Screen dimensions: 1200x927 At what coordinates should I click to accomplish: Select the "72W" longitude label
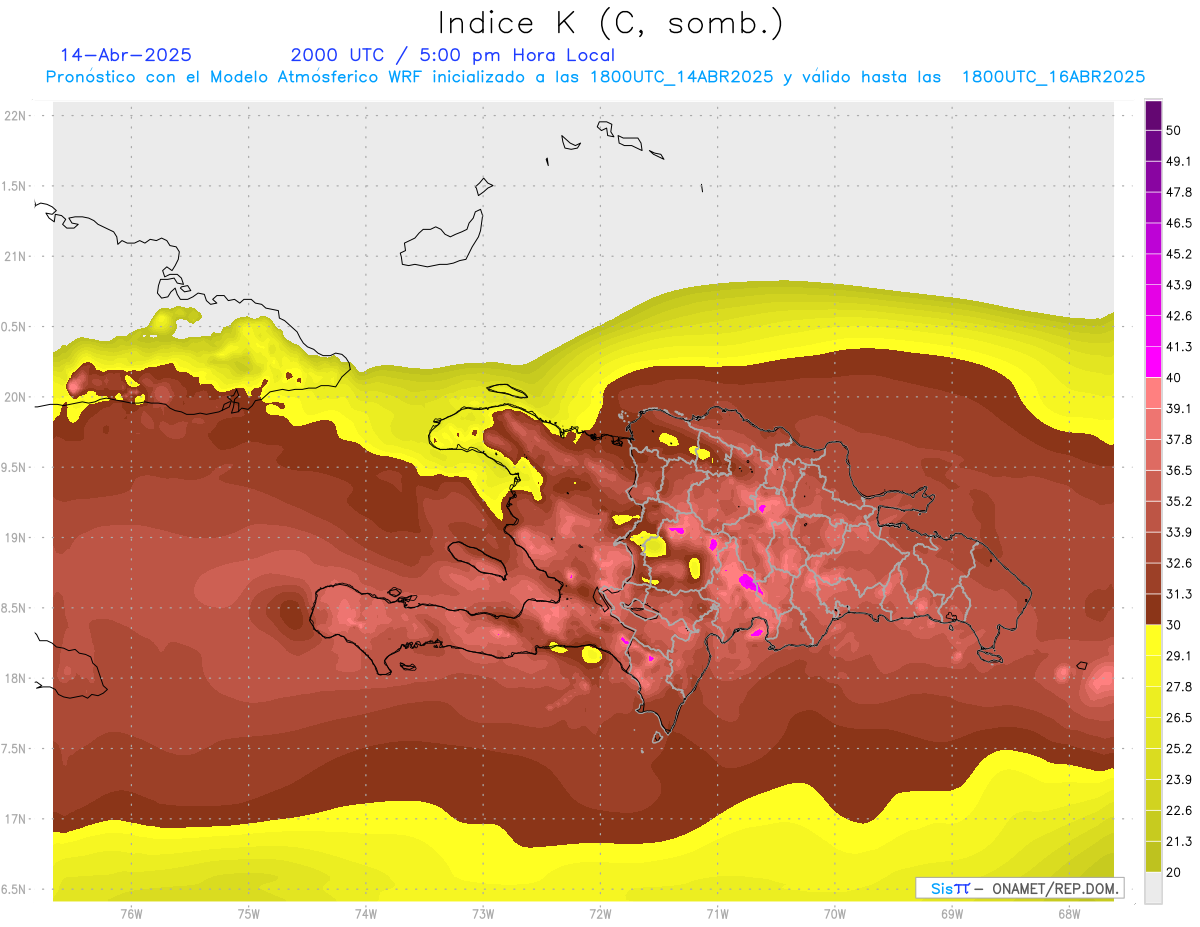[x=600, y=914]
